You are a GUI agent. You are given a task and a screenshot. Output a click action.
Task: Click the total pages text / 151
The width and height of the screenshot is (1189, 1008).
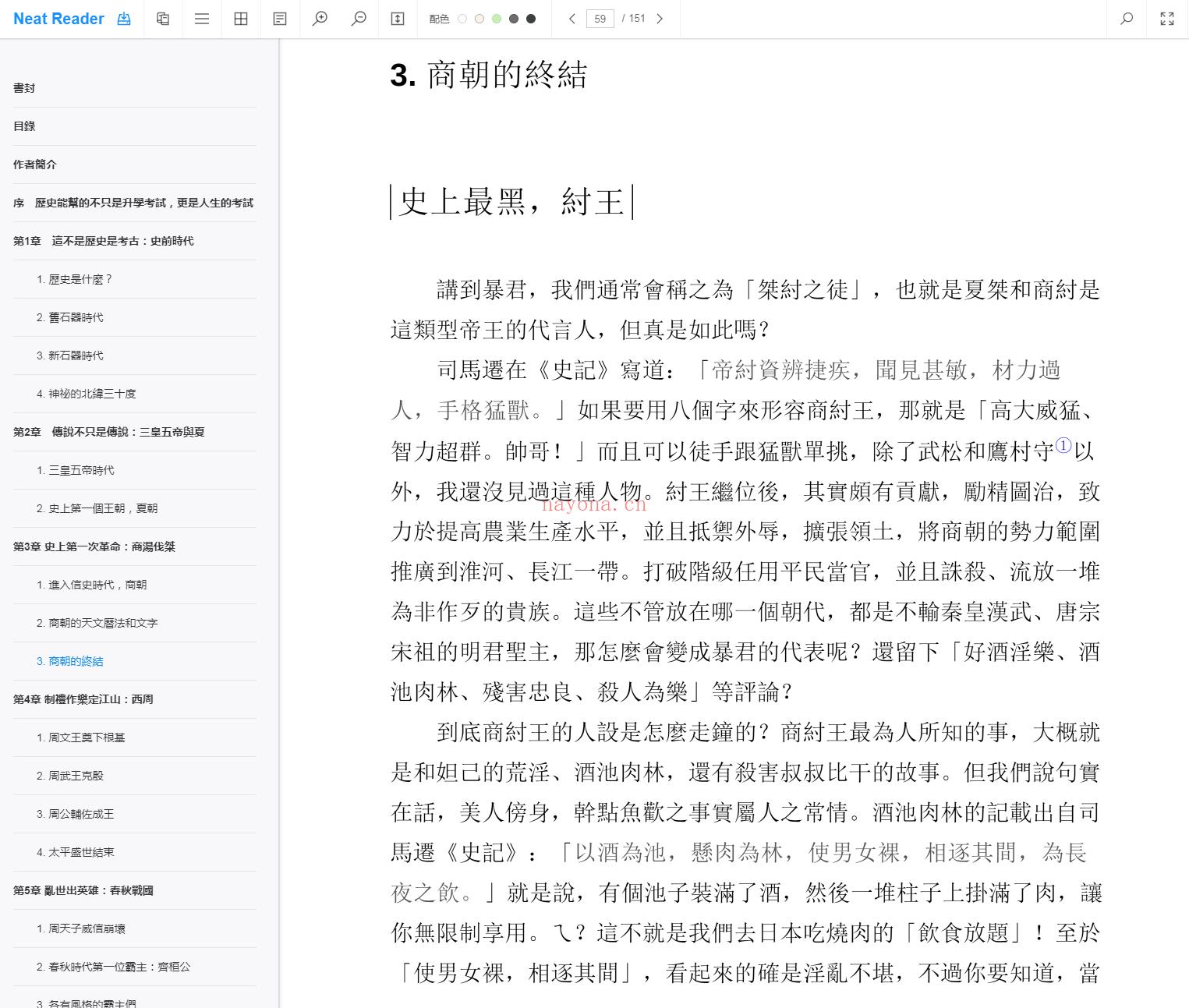(x=634, y=19)
